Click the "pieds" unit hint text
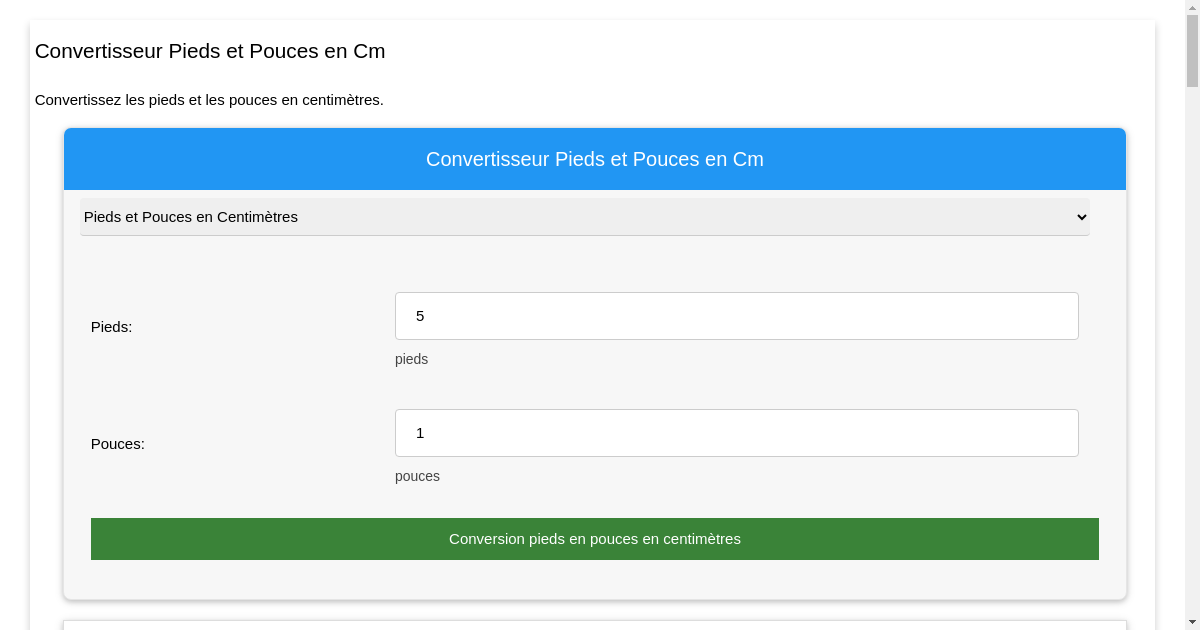 click(x=411, y=359)
